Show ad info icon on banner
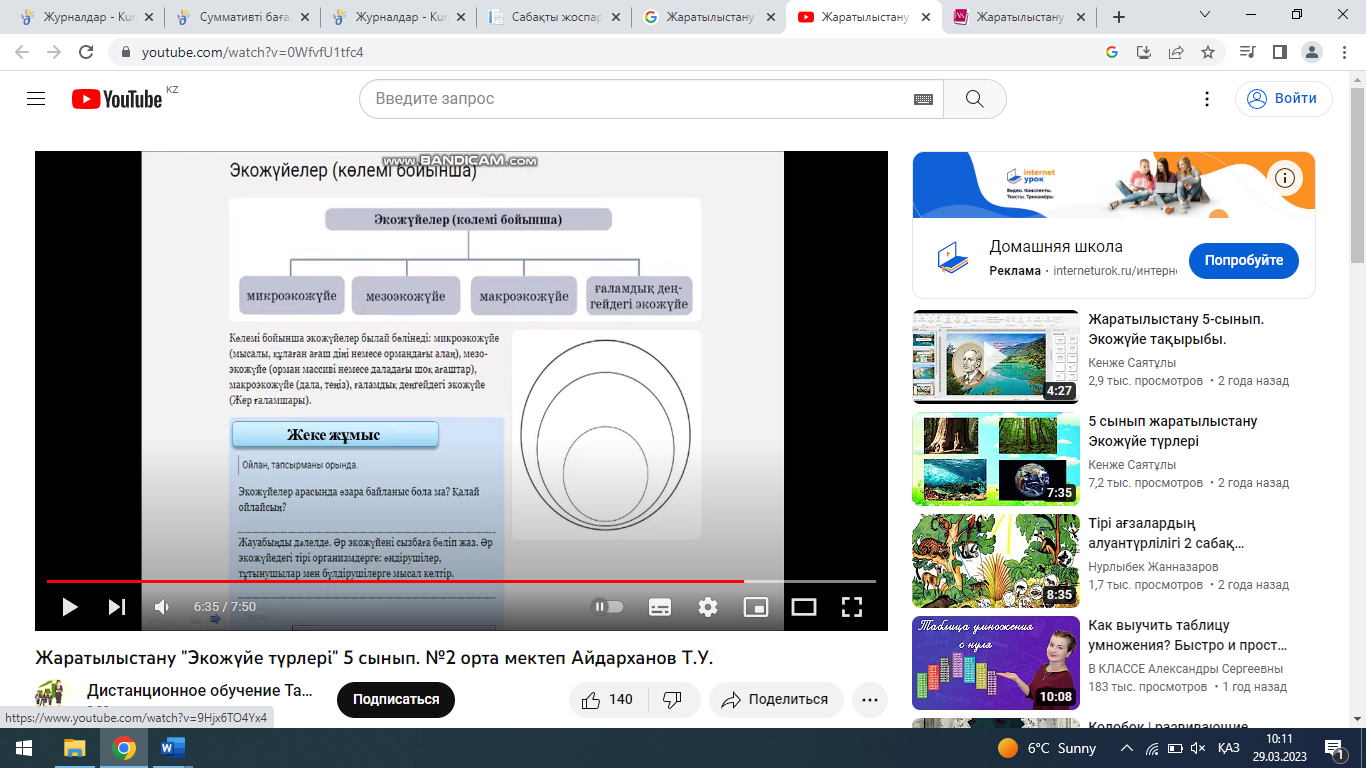The height and width of the screenshot is (768, 1366). pos(1285,178)
